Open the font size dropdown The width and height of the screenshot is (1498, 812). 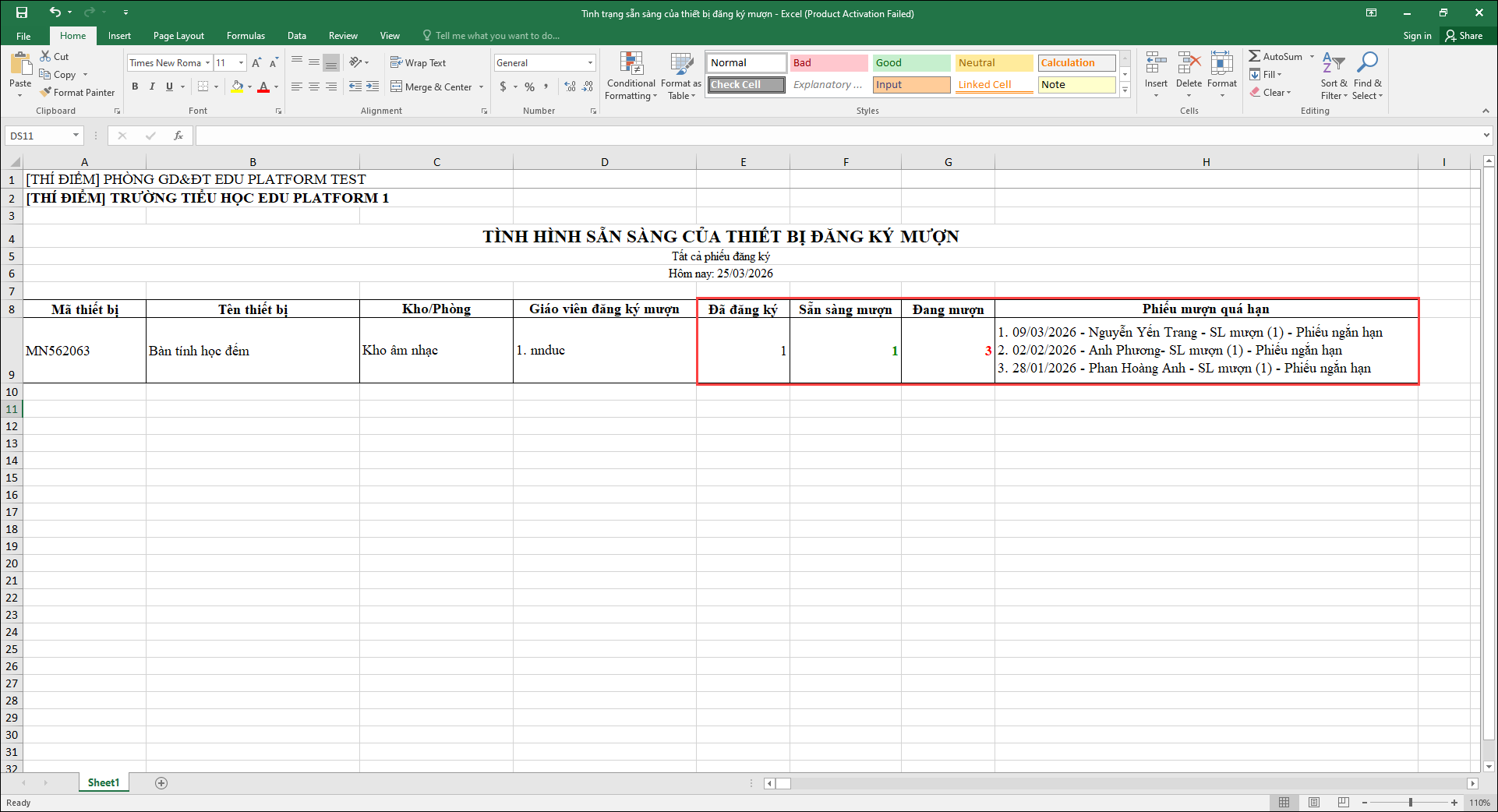point(242,63)
